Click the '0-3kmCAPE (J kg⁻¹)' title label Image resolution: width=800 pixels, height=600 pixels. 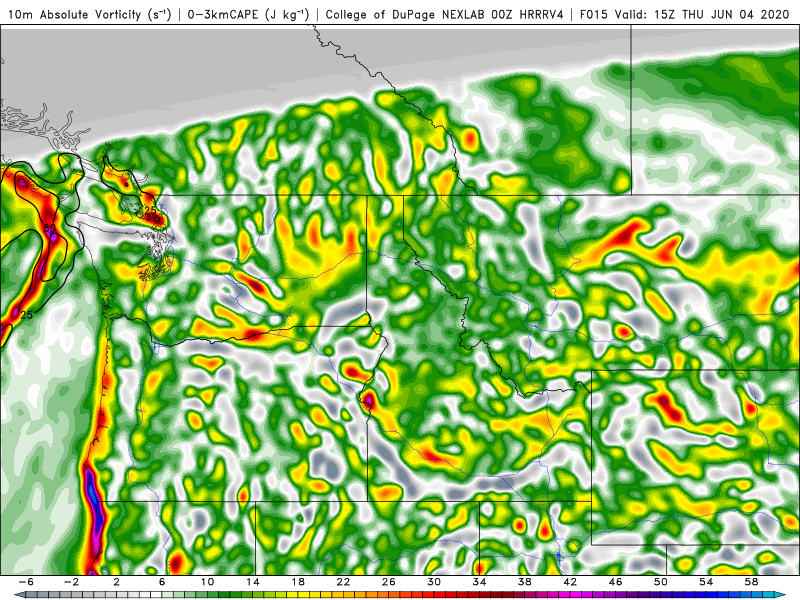(248, 14)
